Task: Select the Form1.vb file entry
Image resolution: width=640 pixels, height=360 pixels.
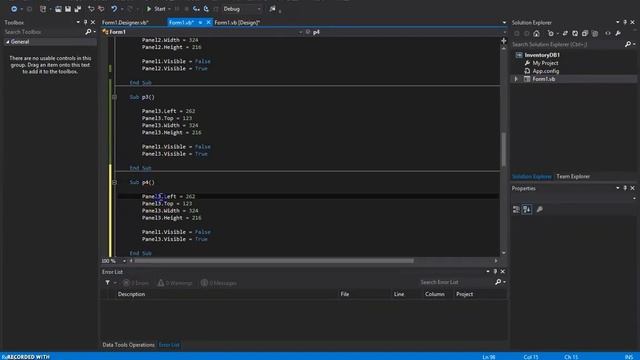Action: pyautogui.click(x=544, y=79)
